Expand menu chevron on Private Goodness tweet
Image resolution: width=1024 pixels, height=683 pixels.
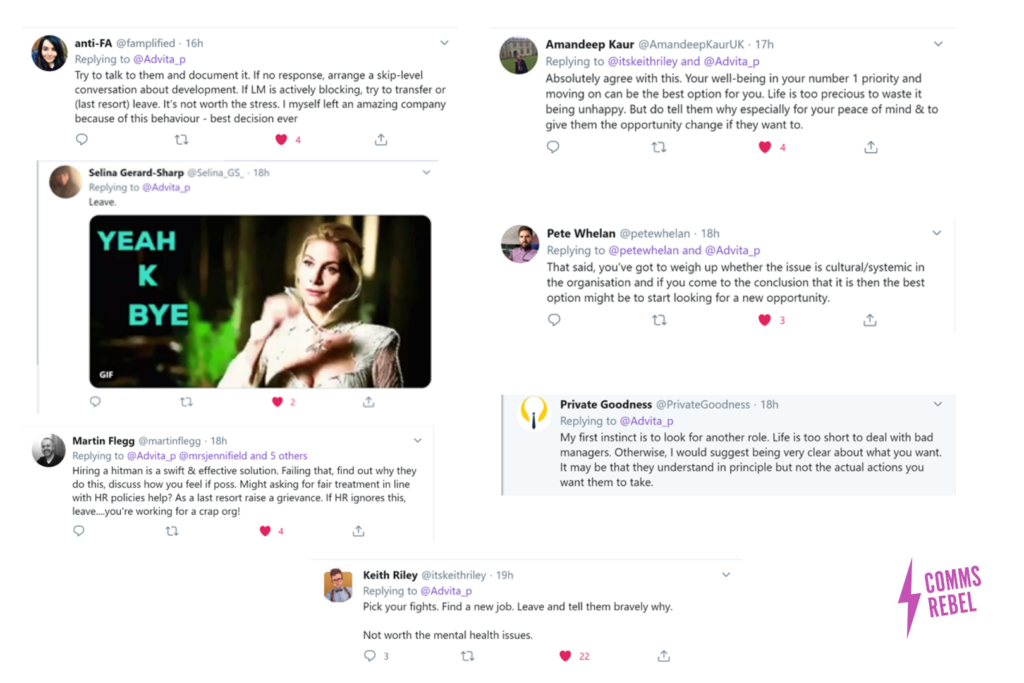point(938,404)
